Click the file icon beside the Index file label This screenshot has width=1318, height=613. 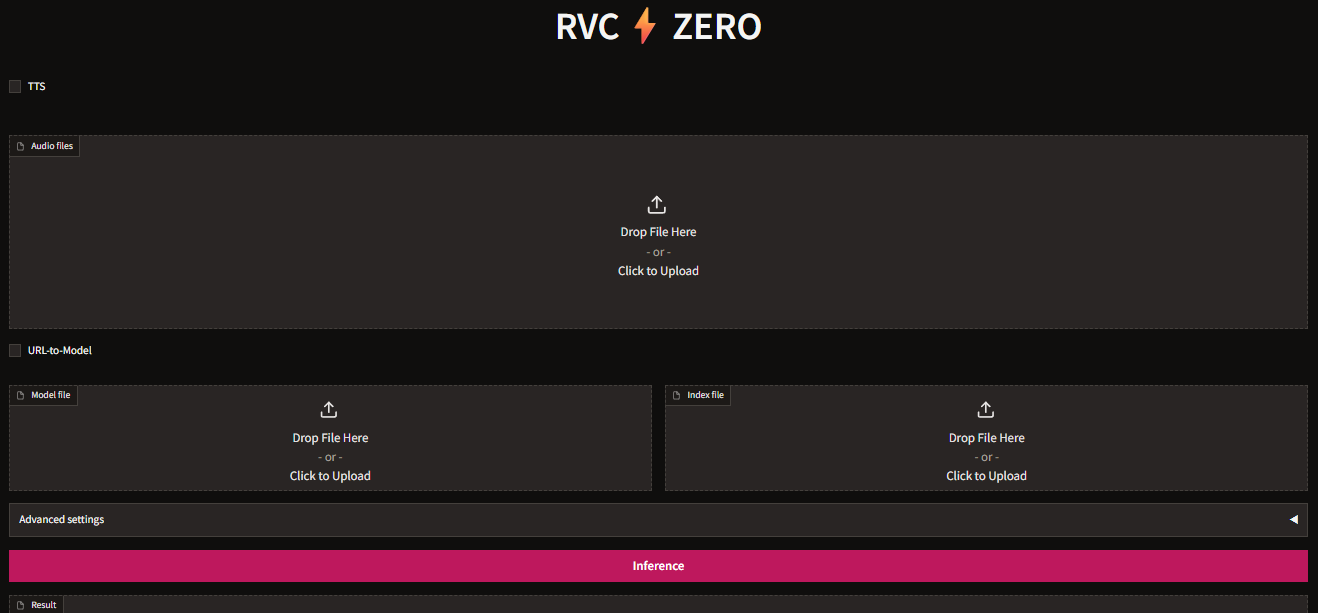point(676,394)
